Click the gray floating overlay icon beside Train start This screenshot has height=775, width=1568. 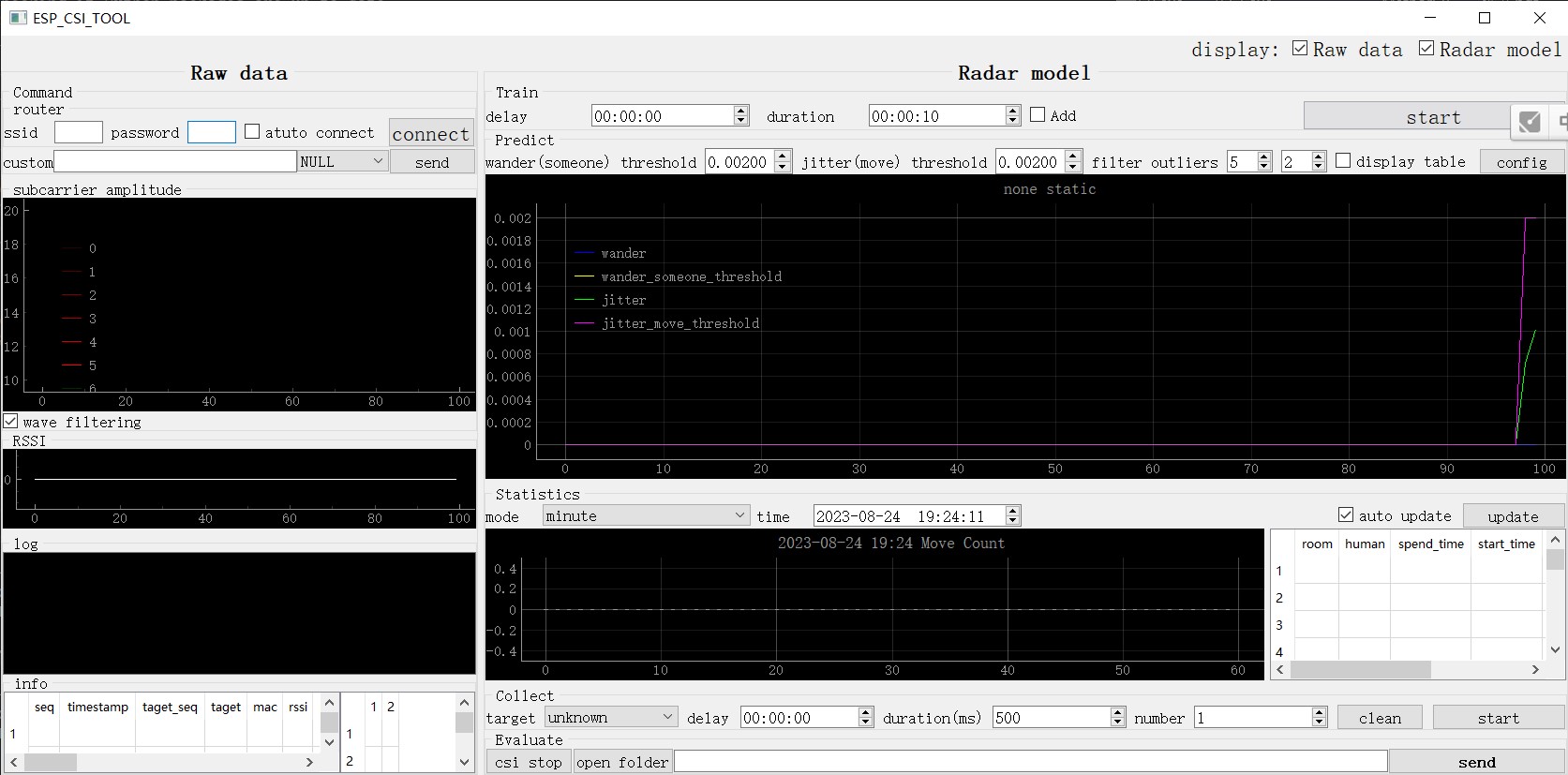pos(1530,121)
